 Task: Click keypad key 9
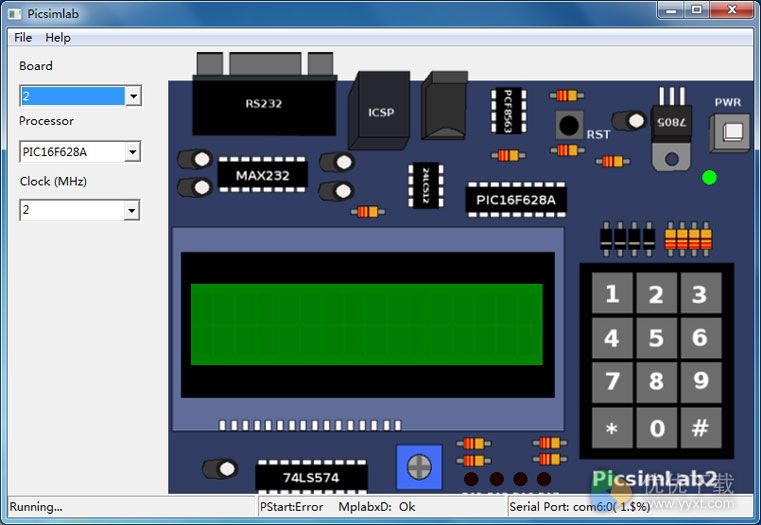pyautogui.click(x=700, y=382)
